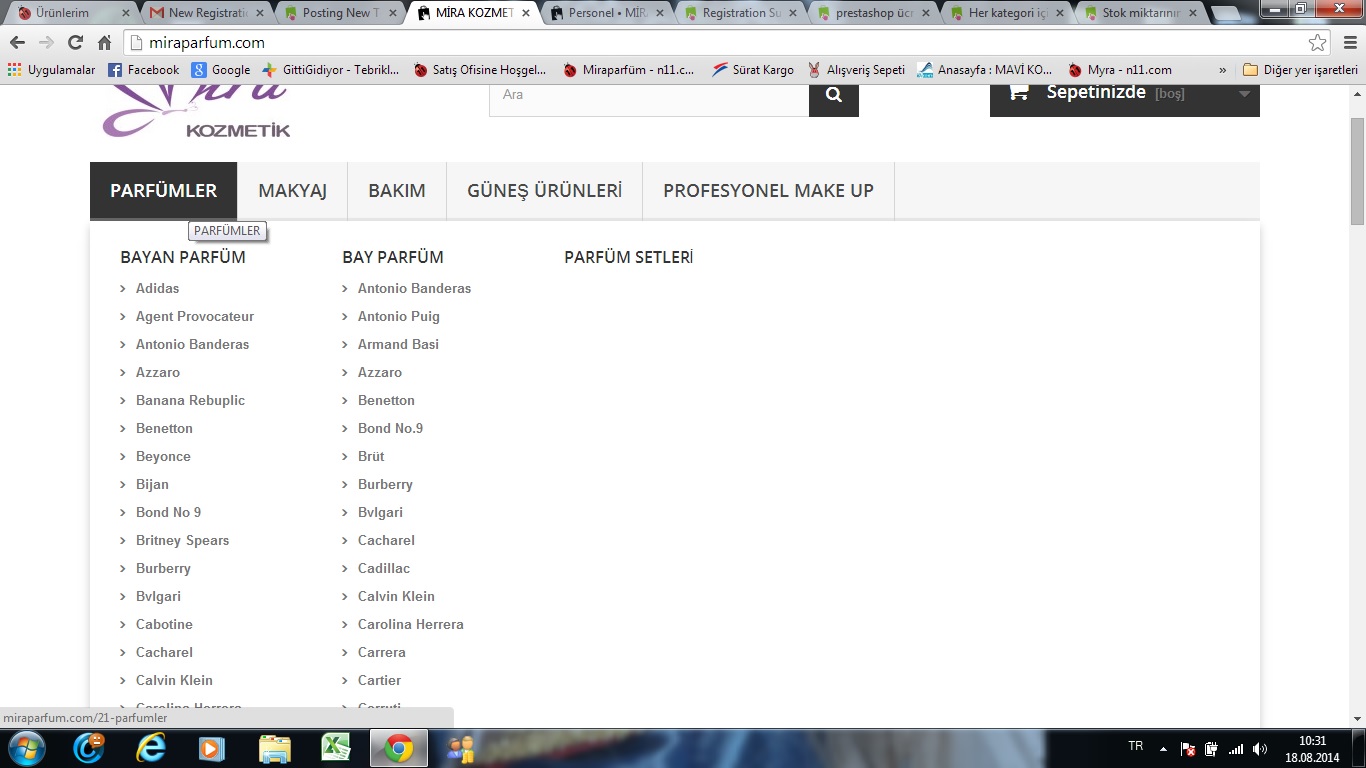Select the Agent Provocateur link
This screenshot has height=768, width=1366.
coord(195,316)
